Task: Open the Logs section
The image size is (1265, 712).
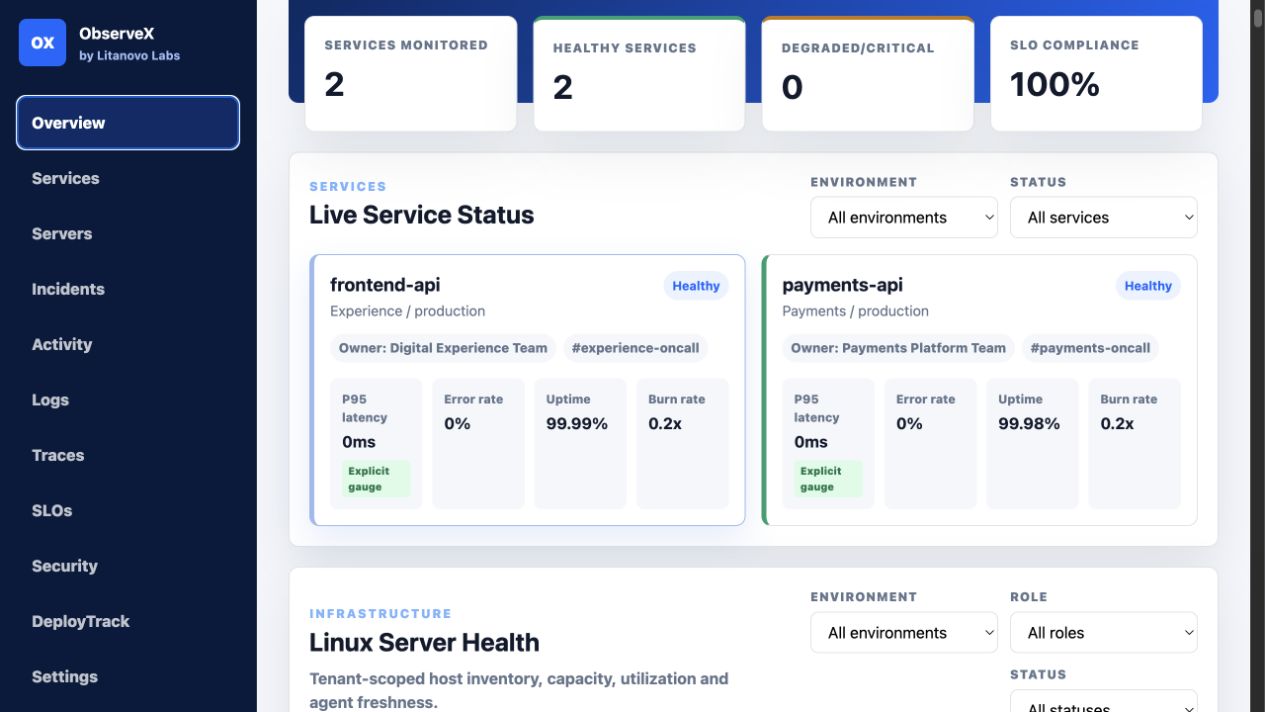Action: point(128,400)
